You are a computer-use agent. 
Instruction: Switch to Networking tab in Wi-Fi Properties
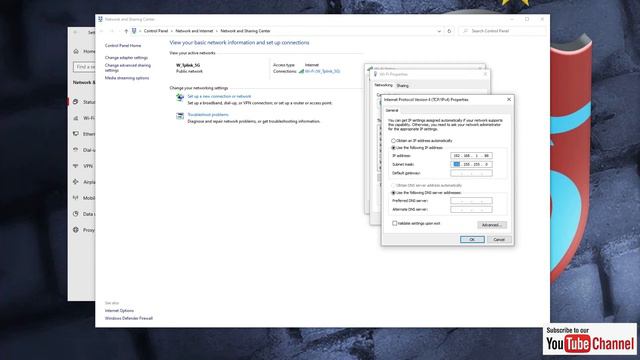tap(383, 85)
